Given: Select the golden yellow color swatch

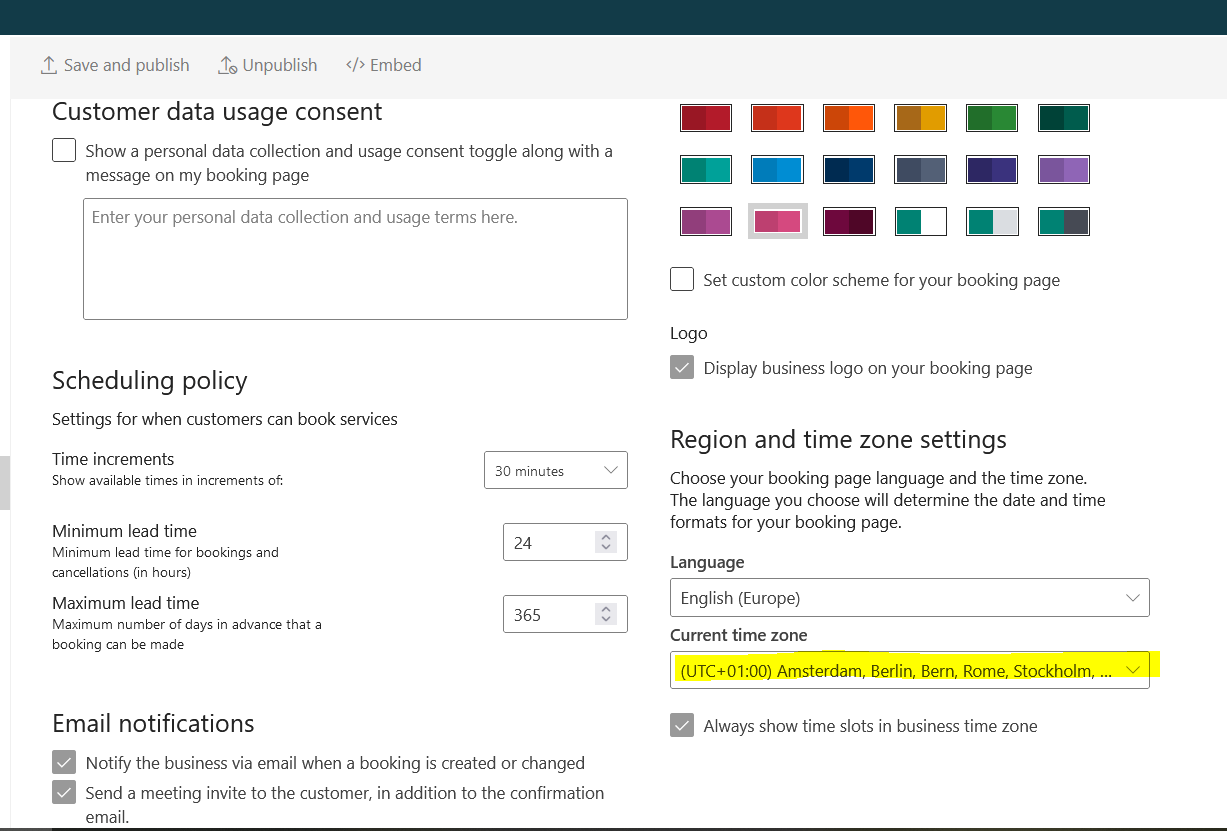Looking at the screenshot, I should 920,118.
